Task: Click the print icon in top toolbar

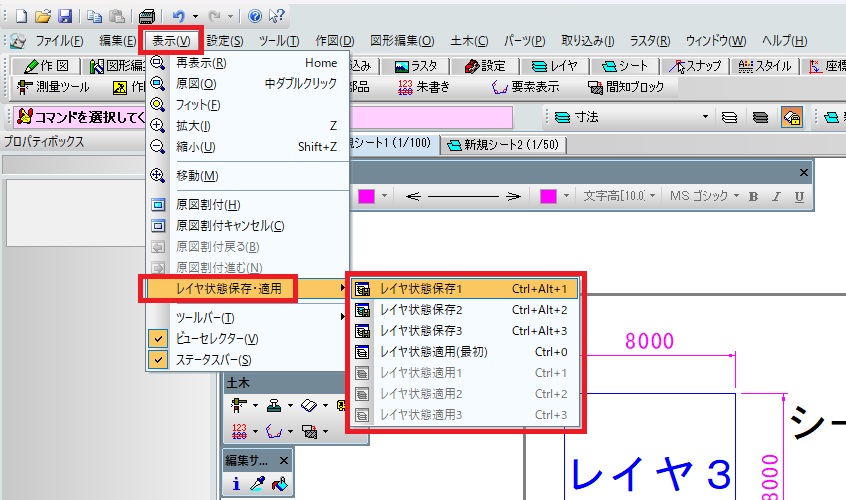Action: tap(147, 17)
